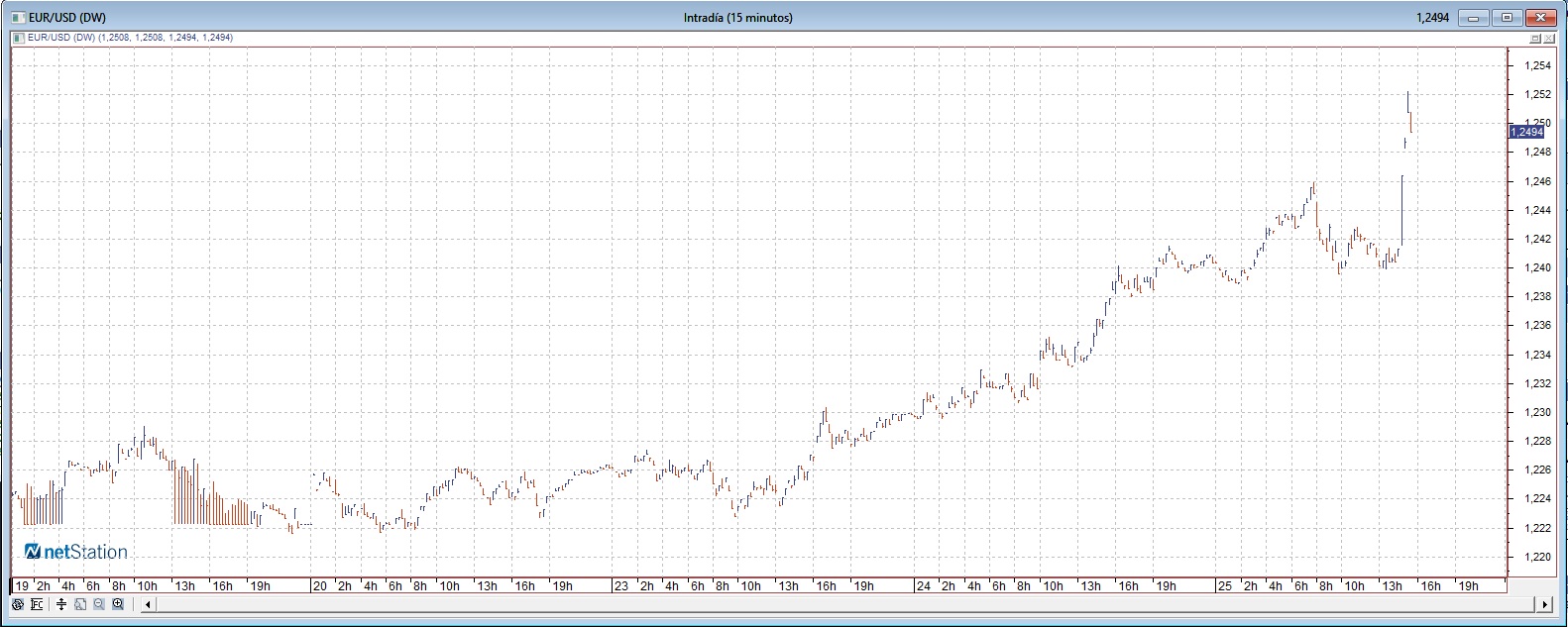Click the EUR/USD (DW) panel header values text
This screenshot has height=627, width=1568.
tap(130, 38)
